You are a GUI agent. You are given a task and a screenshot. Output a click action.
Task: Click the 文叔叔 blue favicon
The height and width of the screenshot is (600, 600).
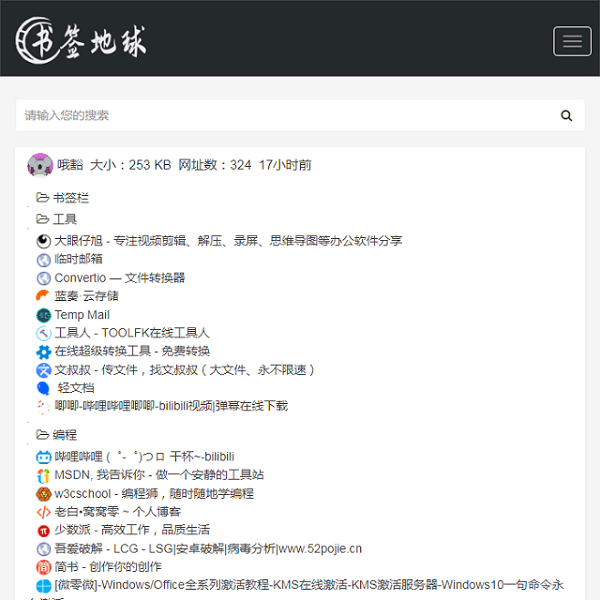[44, 370]
